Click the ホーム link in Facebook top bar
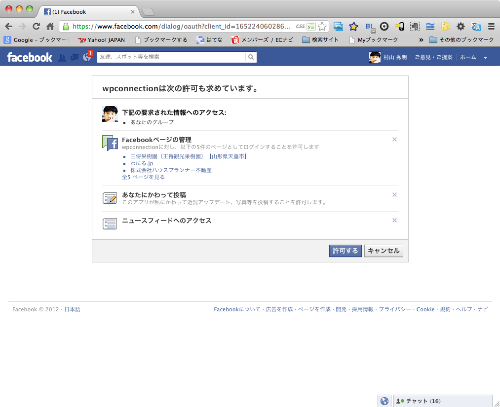The image size is (500, 407). [x=468, y=57]
